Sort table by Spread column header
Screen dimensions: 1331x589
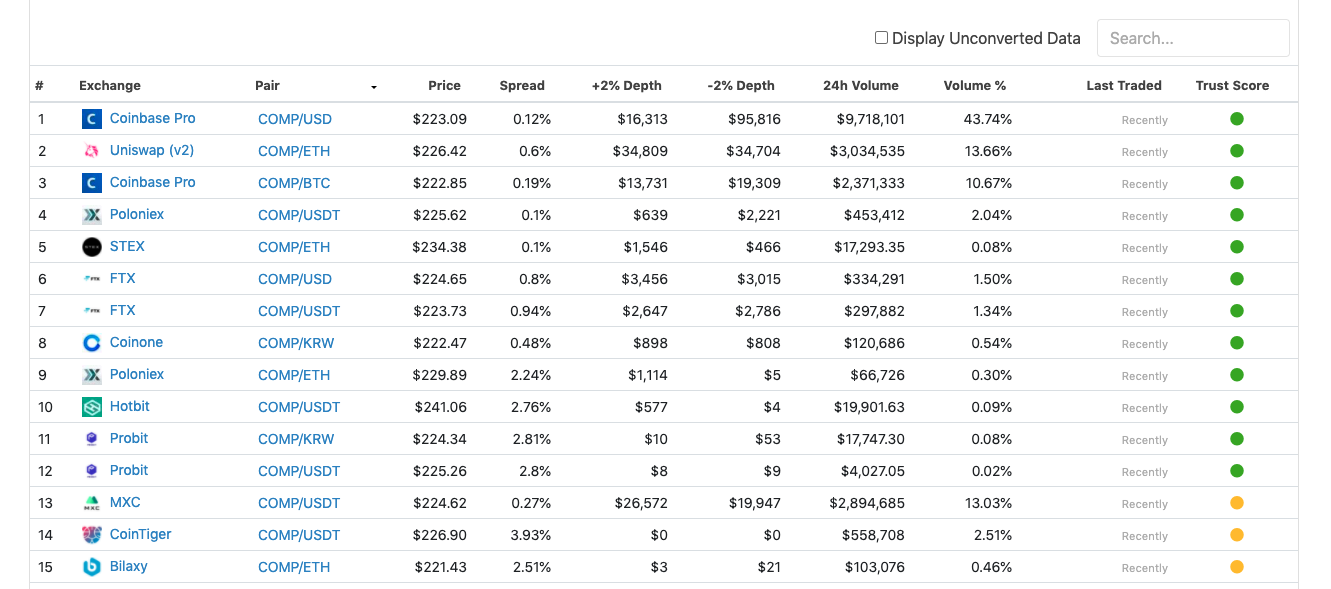pyautogui.click(x=522, y=86)
